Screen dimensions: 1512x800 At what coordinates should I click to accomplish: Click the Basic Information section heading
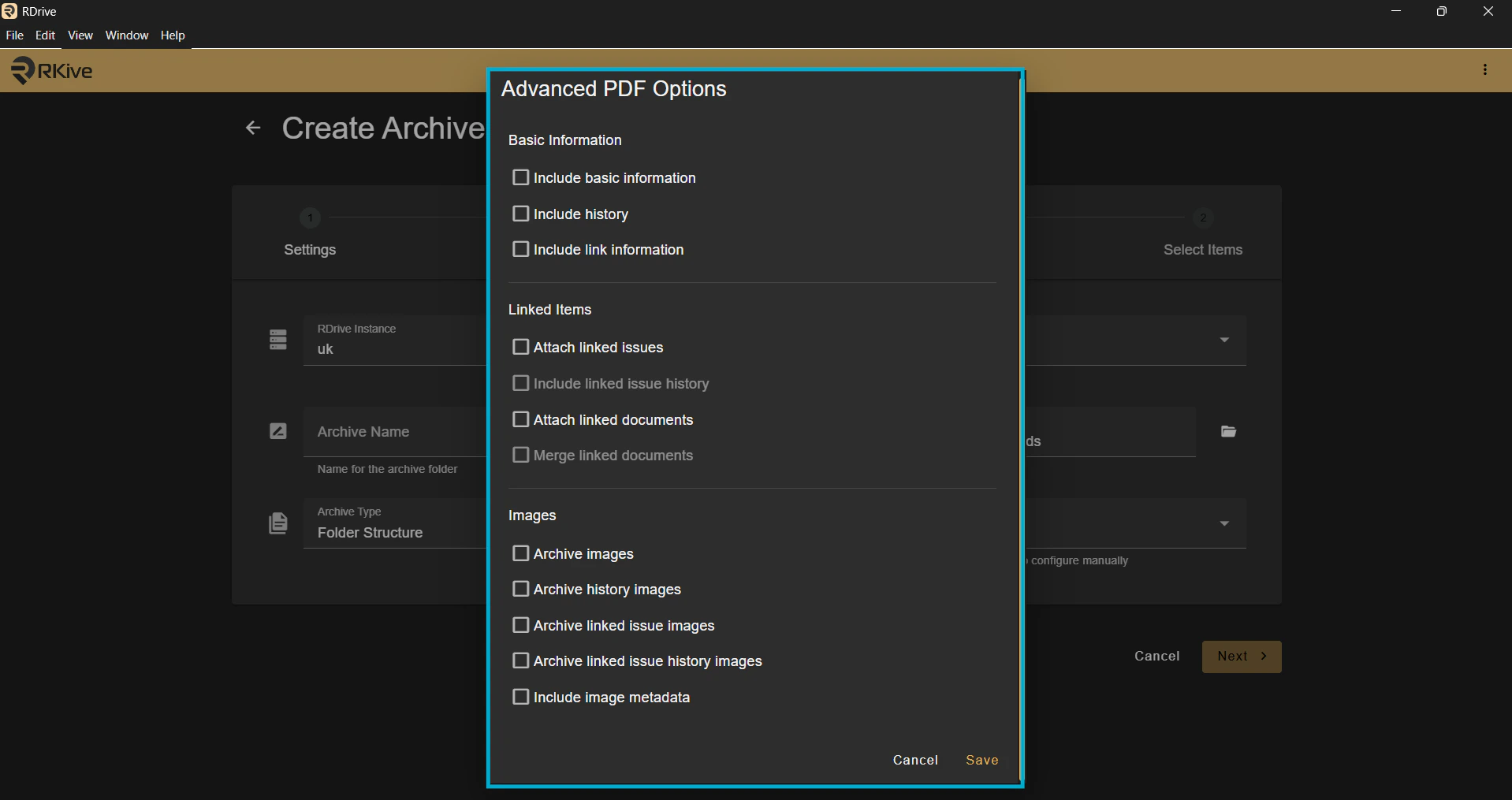[565, 140]
